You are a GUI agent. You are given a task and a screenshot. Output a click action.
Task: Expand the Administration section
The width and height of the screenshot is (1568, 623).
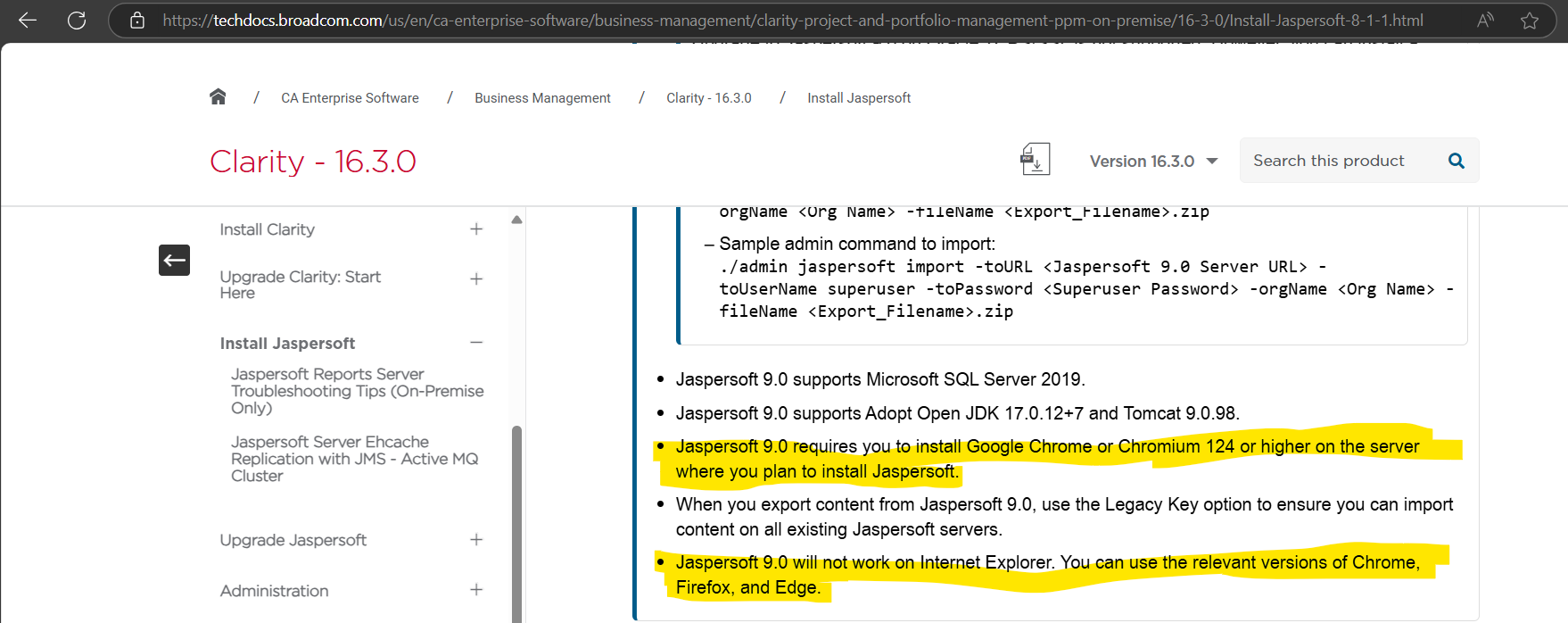pyautogui.click(x=476, y=590)
